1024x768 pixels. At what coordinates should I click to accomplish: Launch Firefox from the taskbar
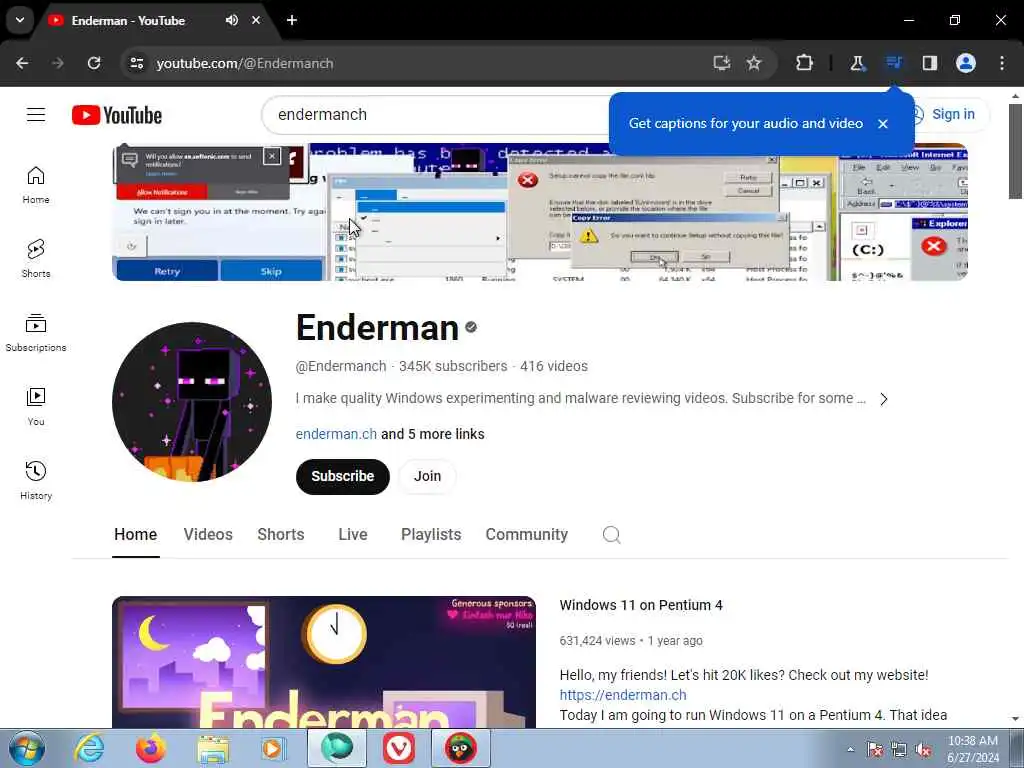tap(151, 748)
